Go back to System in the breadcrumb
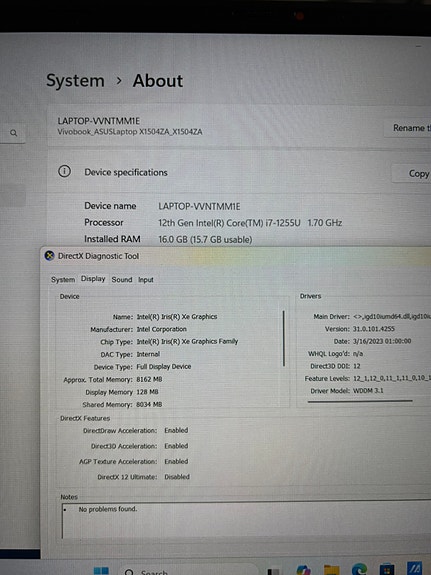Screen dimensions: 431x575 pyautogui.click(x=75, y=80)
